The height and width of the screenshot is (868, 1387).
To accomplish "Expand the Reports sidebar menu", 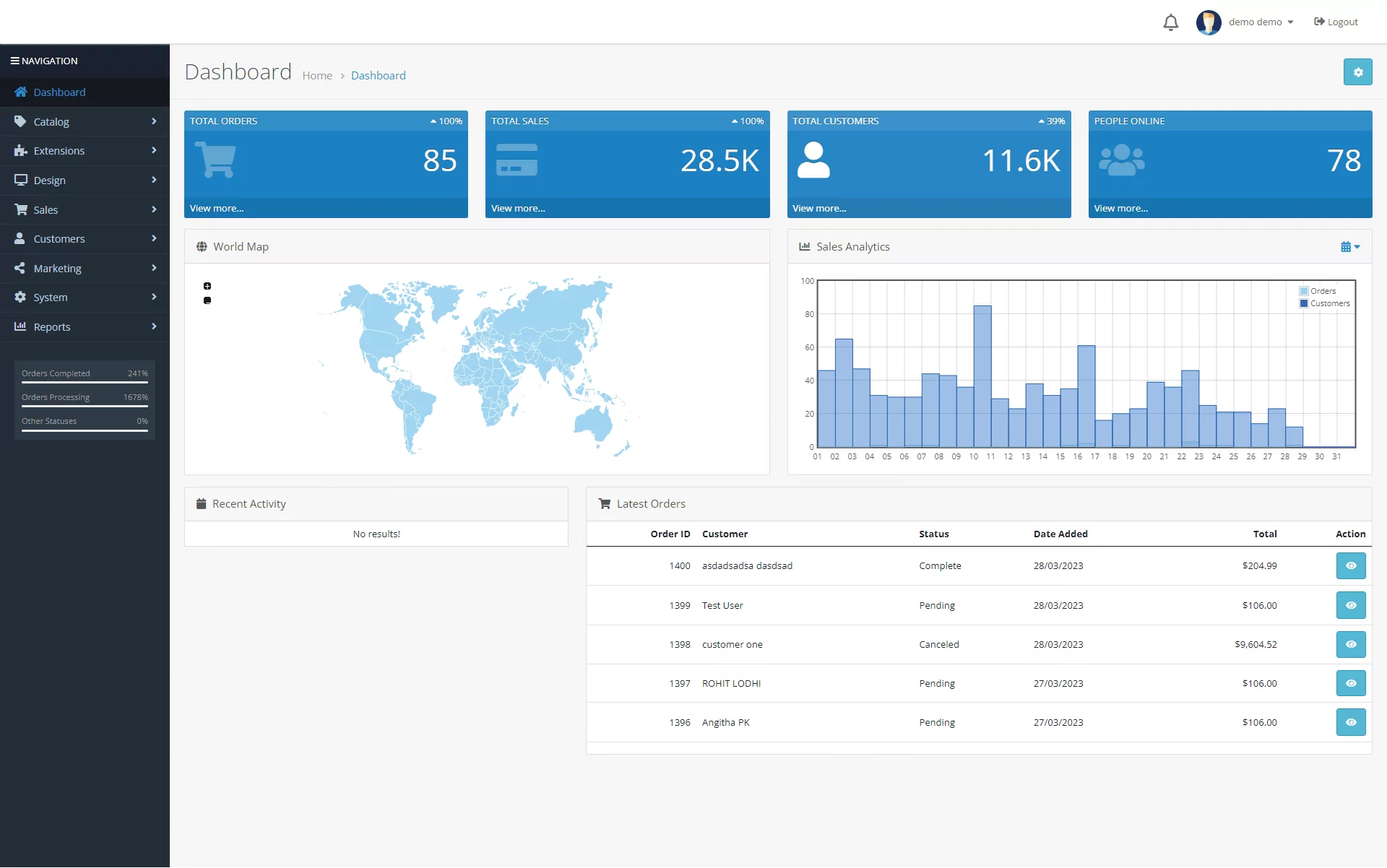I will 85,327.
